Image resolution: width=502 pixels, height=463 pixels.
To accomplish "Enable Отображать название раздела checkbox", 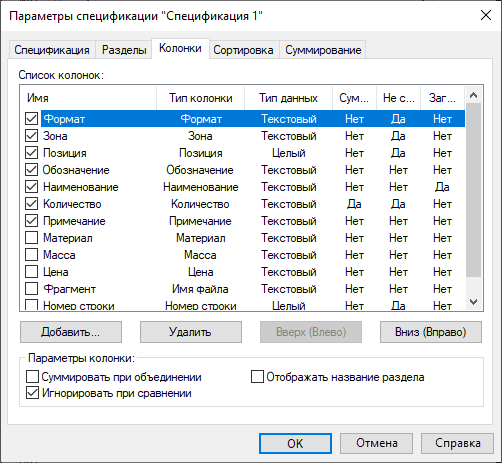I will [x=257, y=377].
